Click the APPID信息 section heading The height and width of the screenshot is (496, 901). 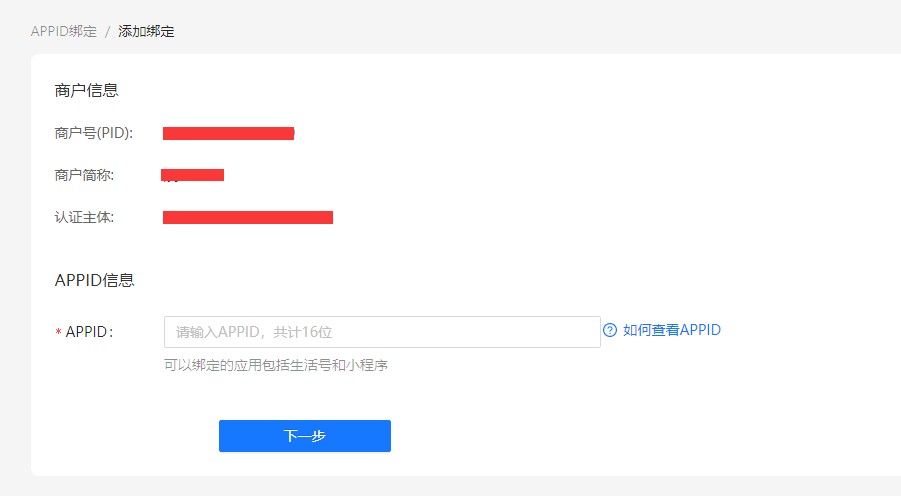(x=95, y=280)
